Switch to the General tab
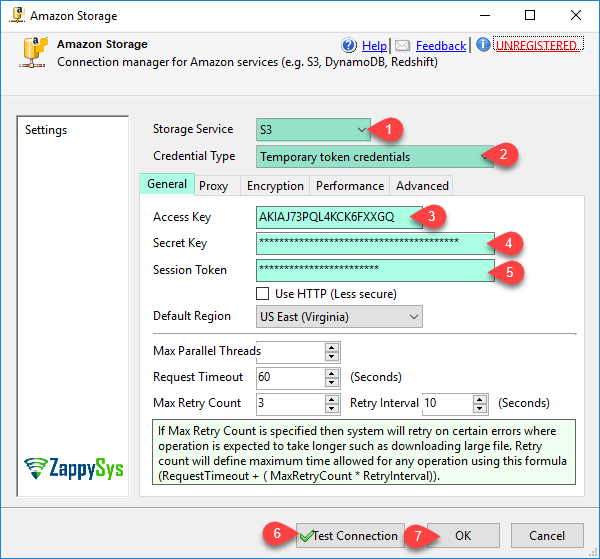The height and width of the screenshot is (559, 600). point(167,184)
